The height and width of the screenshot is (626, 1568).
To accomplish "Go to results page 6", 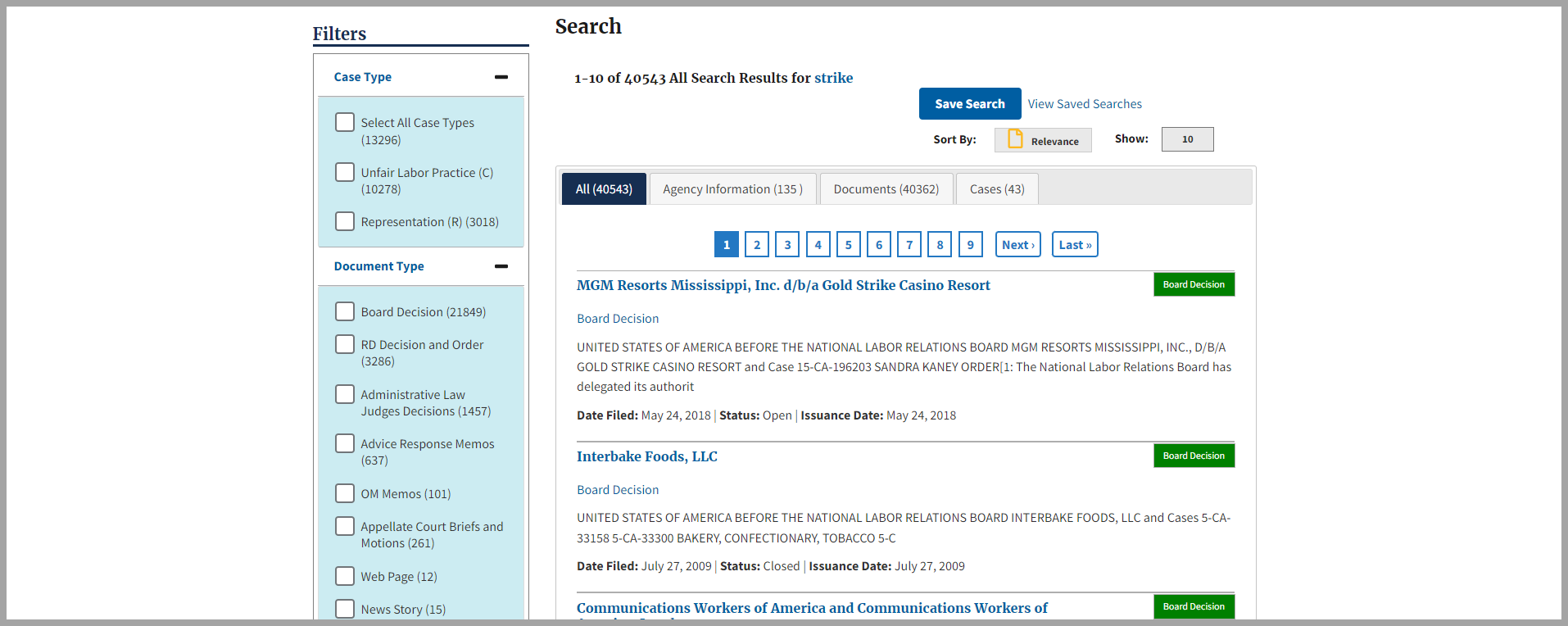I will pos(879,244).
